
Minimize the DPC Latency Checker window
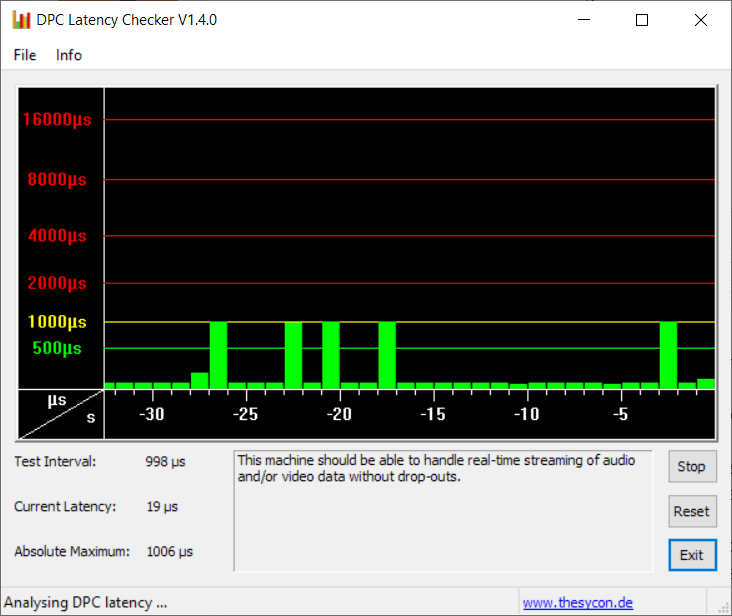(x=584, y=20)
